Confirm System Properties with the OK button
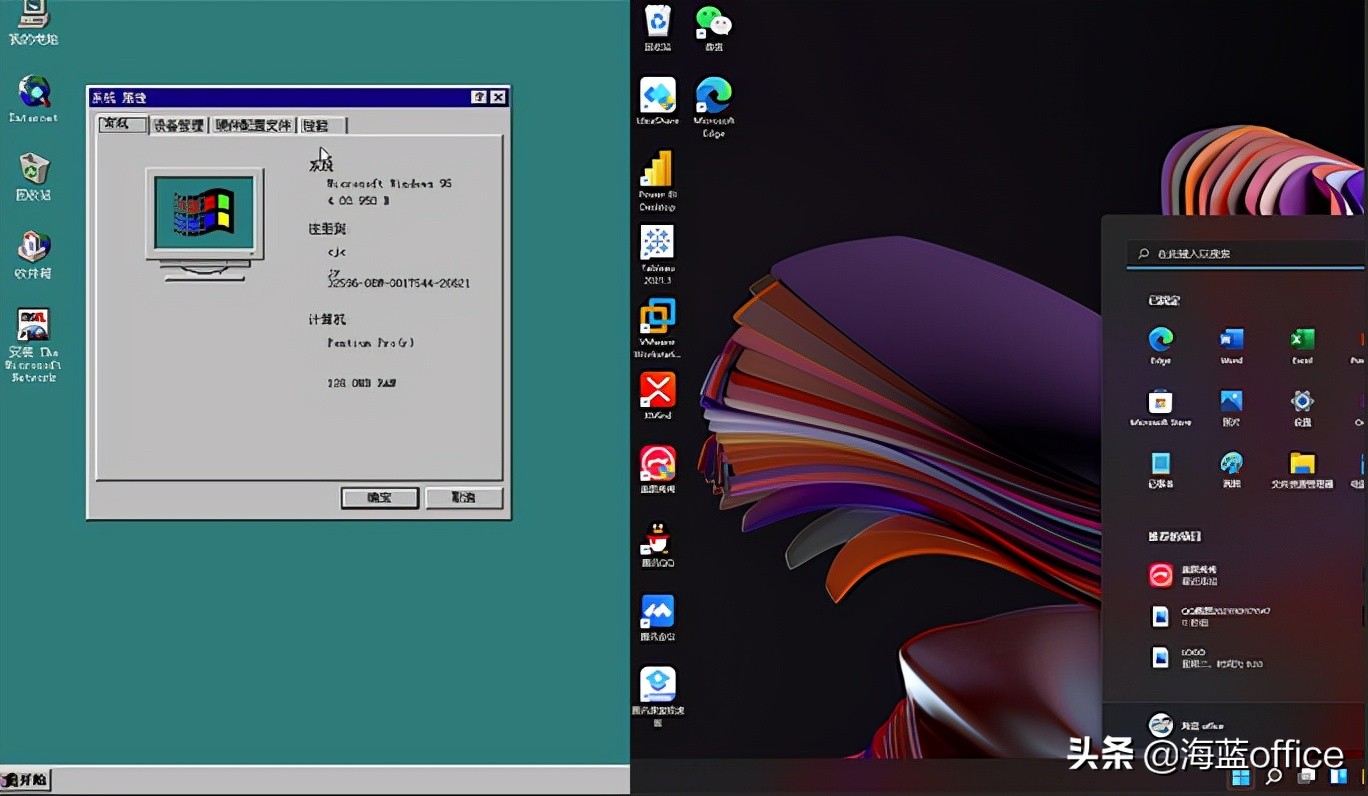The width and height of the screenshot is (1368, 796). point(379,497)
